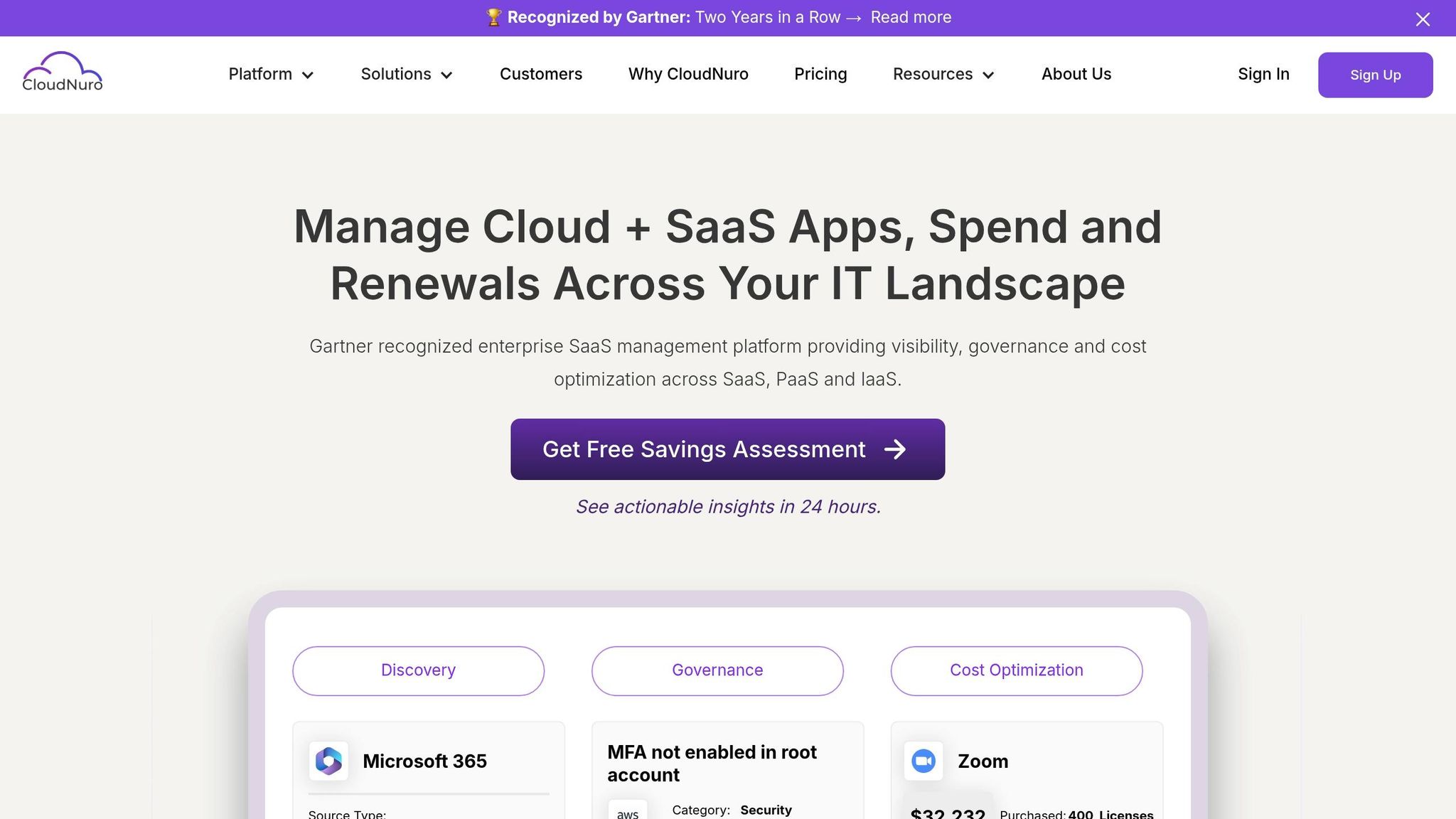Go to Why CloudNuro page

(688, 75)
